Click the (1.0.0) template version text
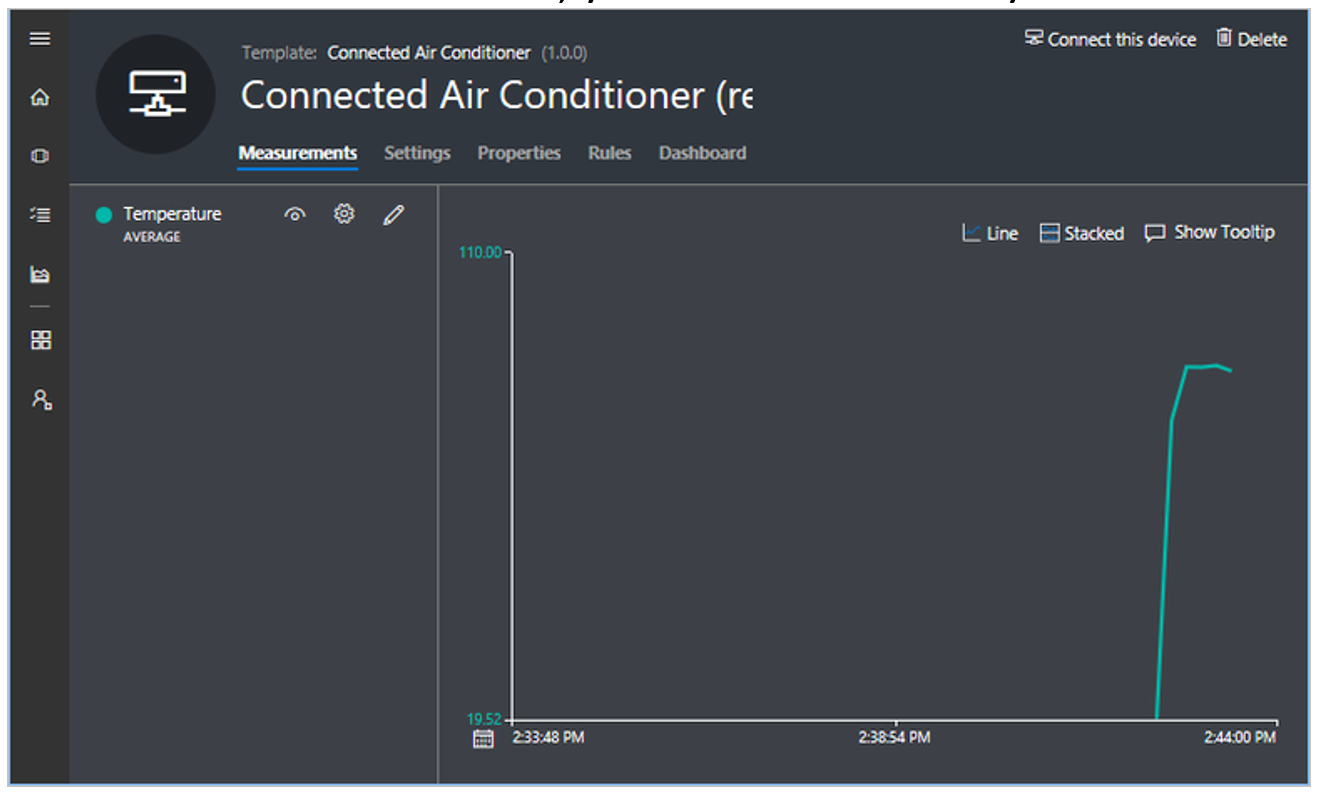This screenshot has width=1321, height=795. [564, 52]
